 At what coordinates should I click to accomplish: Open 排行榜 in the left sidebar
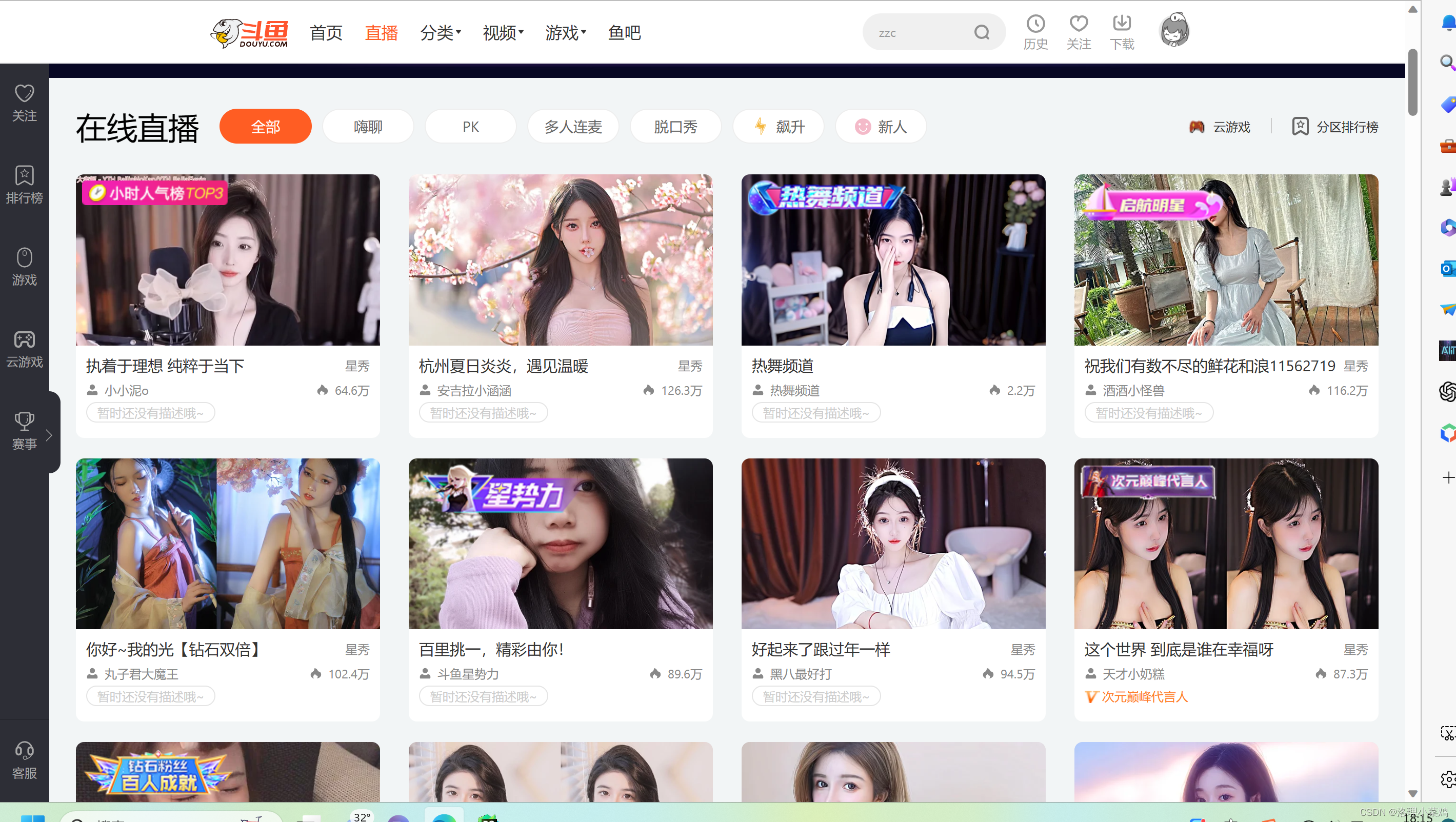click(24, 184)
